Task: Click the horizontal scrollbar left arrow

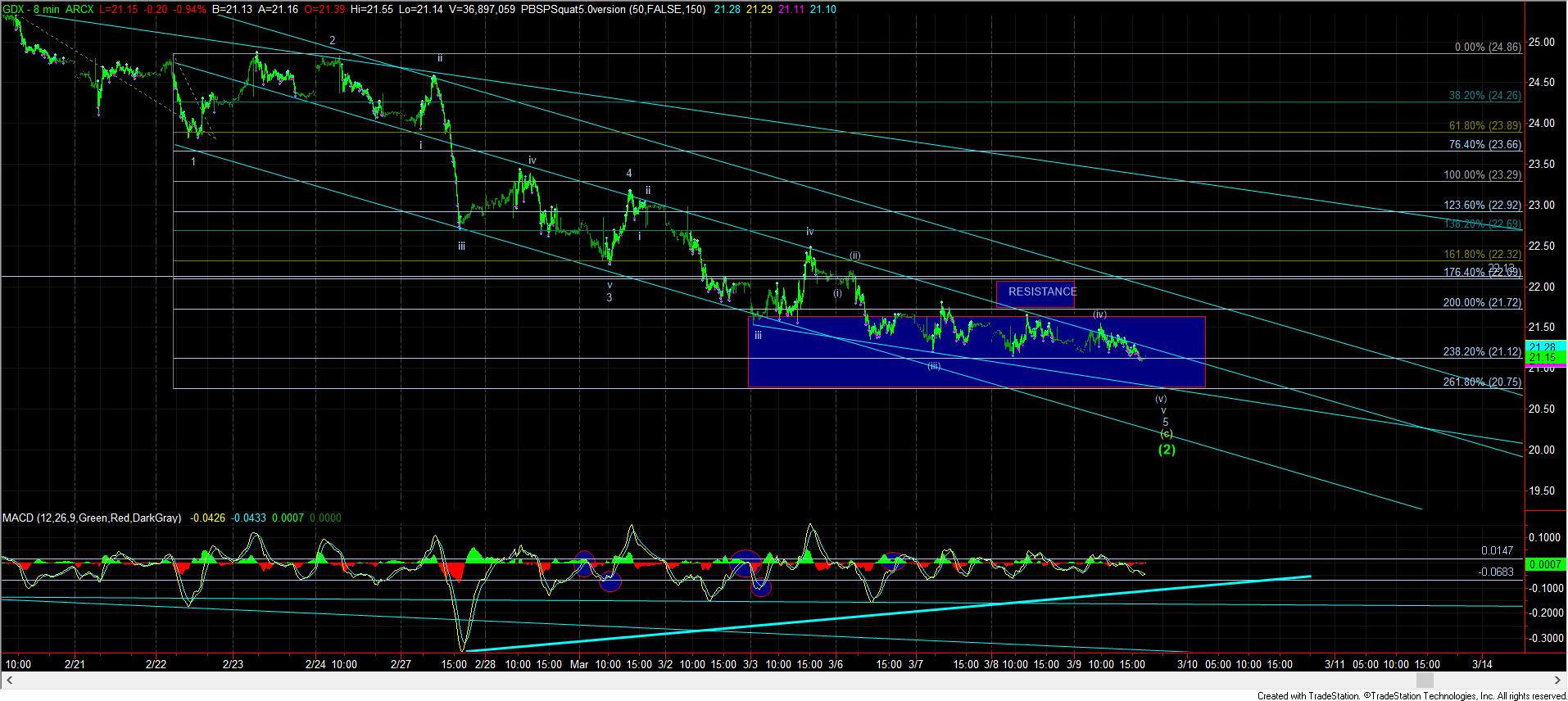Action: 8,681
